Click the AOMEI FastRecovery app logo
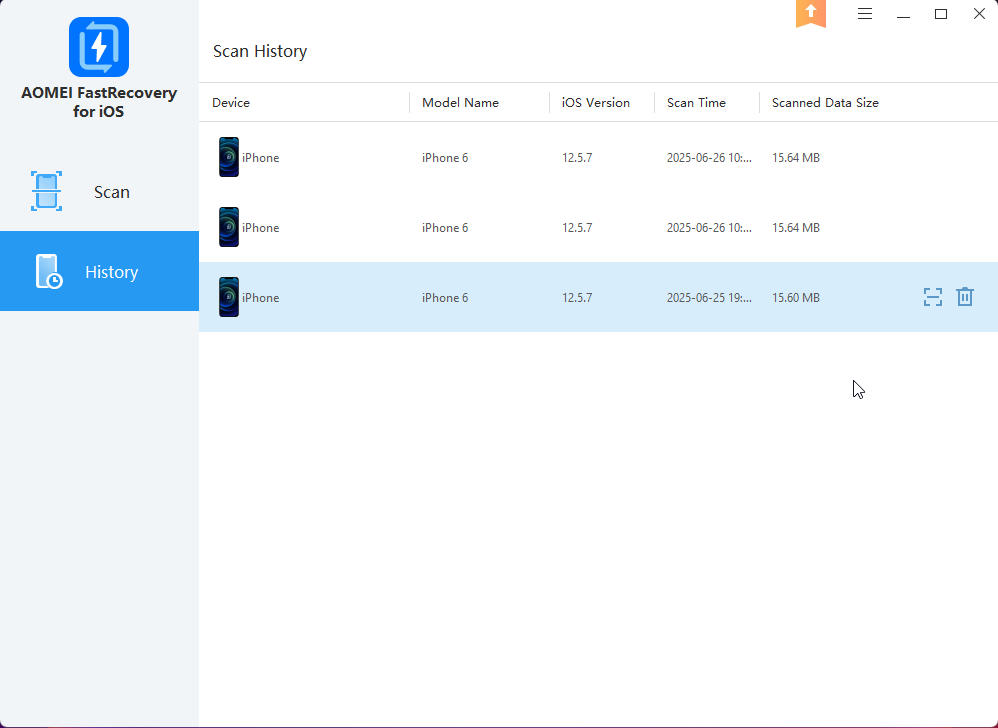Image resolution: width=998 pixels, height=728 pixels. (99, 47)
